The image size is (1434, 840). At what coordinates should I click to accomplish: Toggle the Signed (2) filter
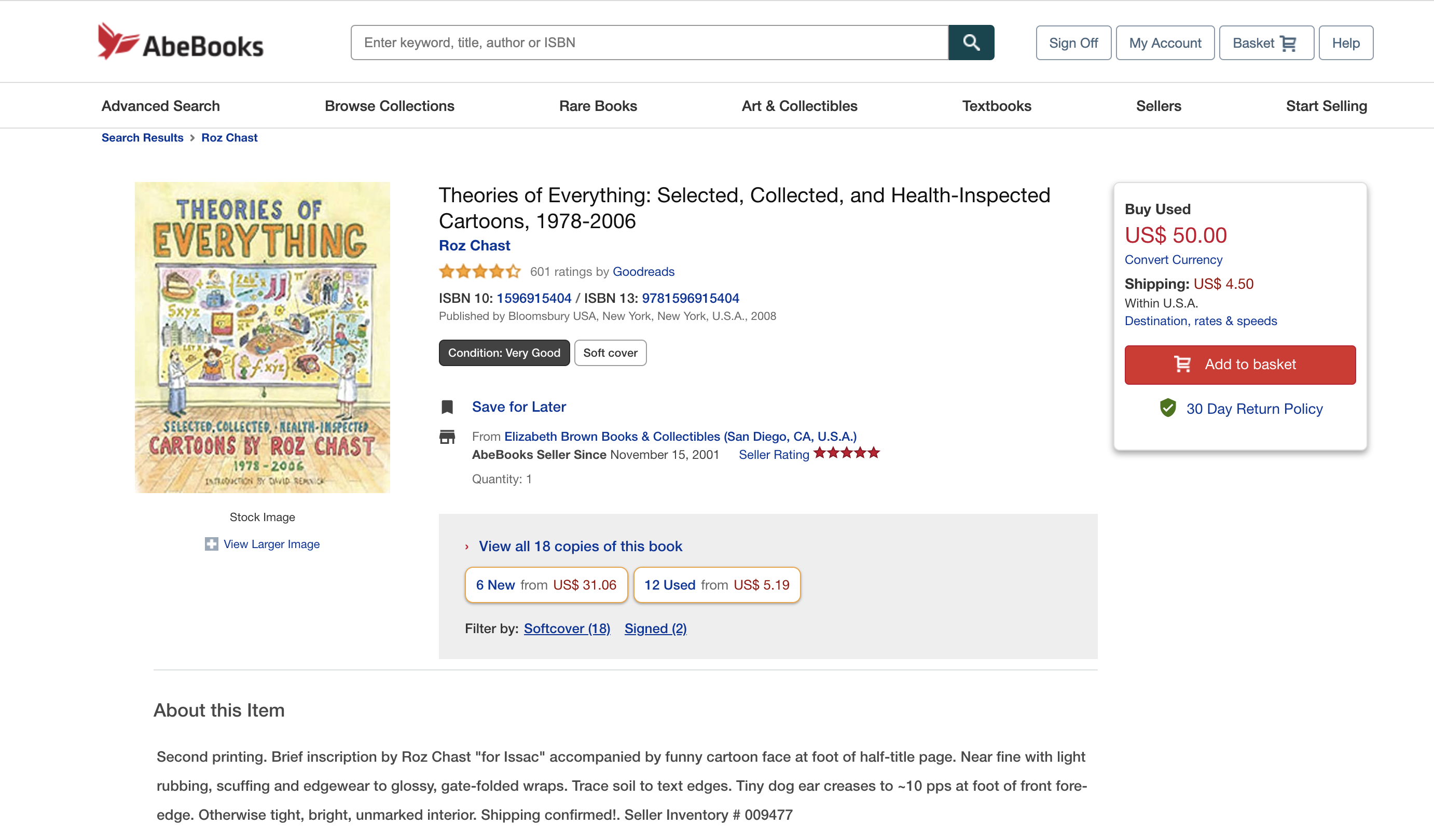pos(655,628)
